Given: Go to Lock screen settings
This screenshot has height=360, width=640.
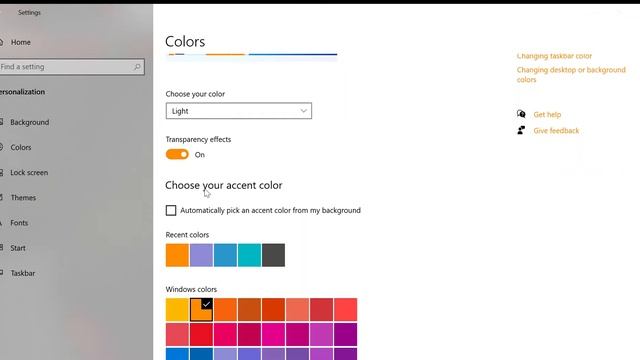Looking at the screenshot, I should (x=29, y=173).
